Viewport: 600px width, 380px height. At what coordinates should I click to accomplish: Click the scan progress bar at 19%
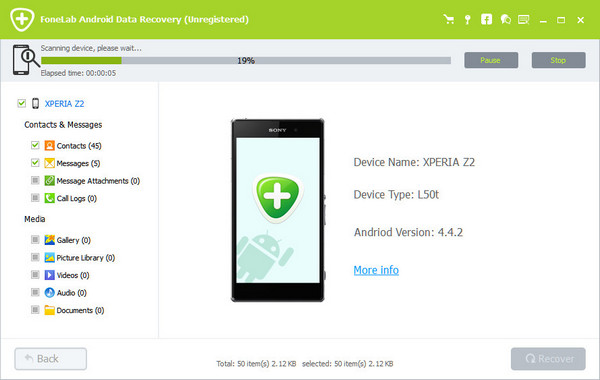246,60
